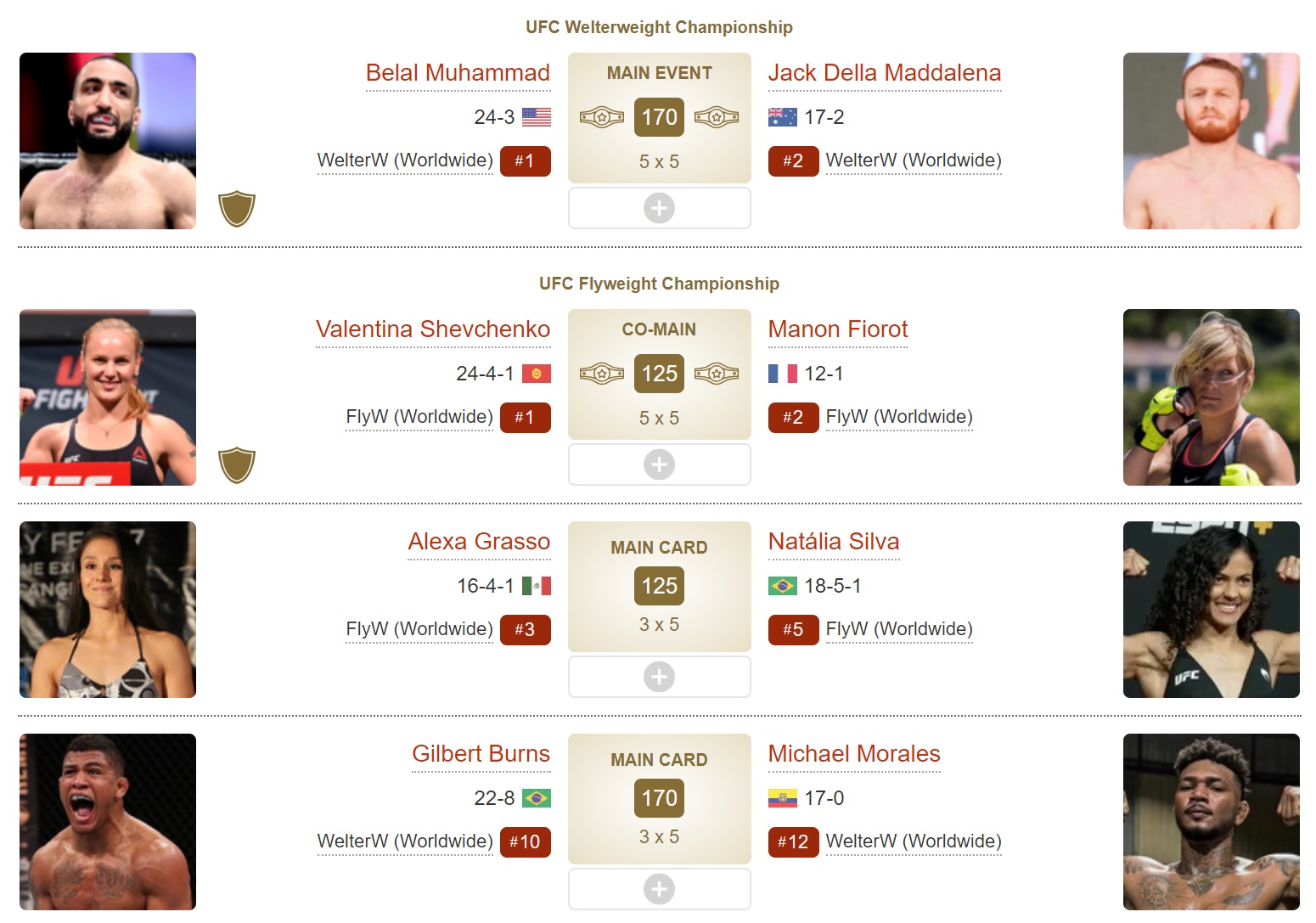Viewport: 1316px width, 923px height.
Task: Click the Mexico flag beside Alexa Grasso's record
Action: tap(537, 586)
